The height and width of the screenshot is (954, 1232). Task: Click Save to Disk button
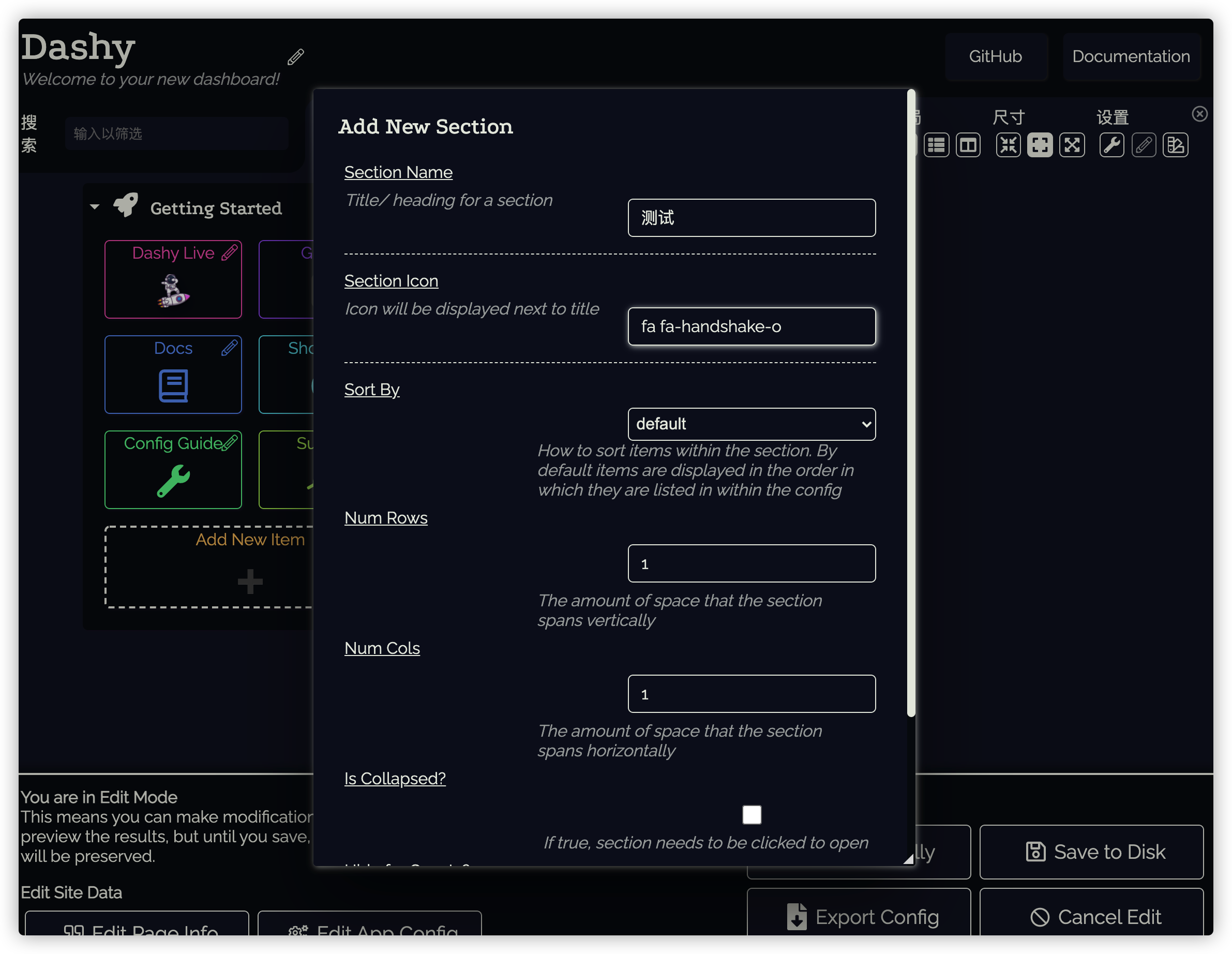1091,852
